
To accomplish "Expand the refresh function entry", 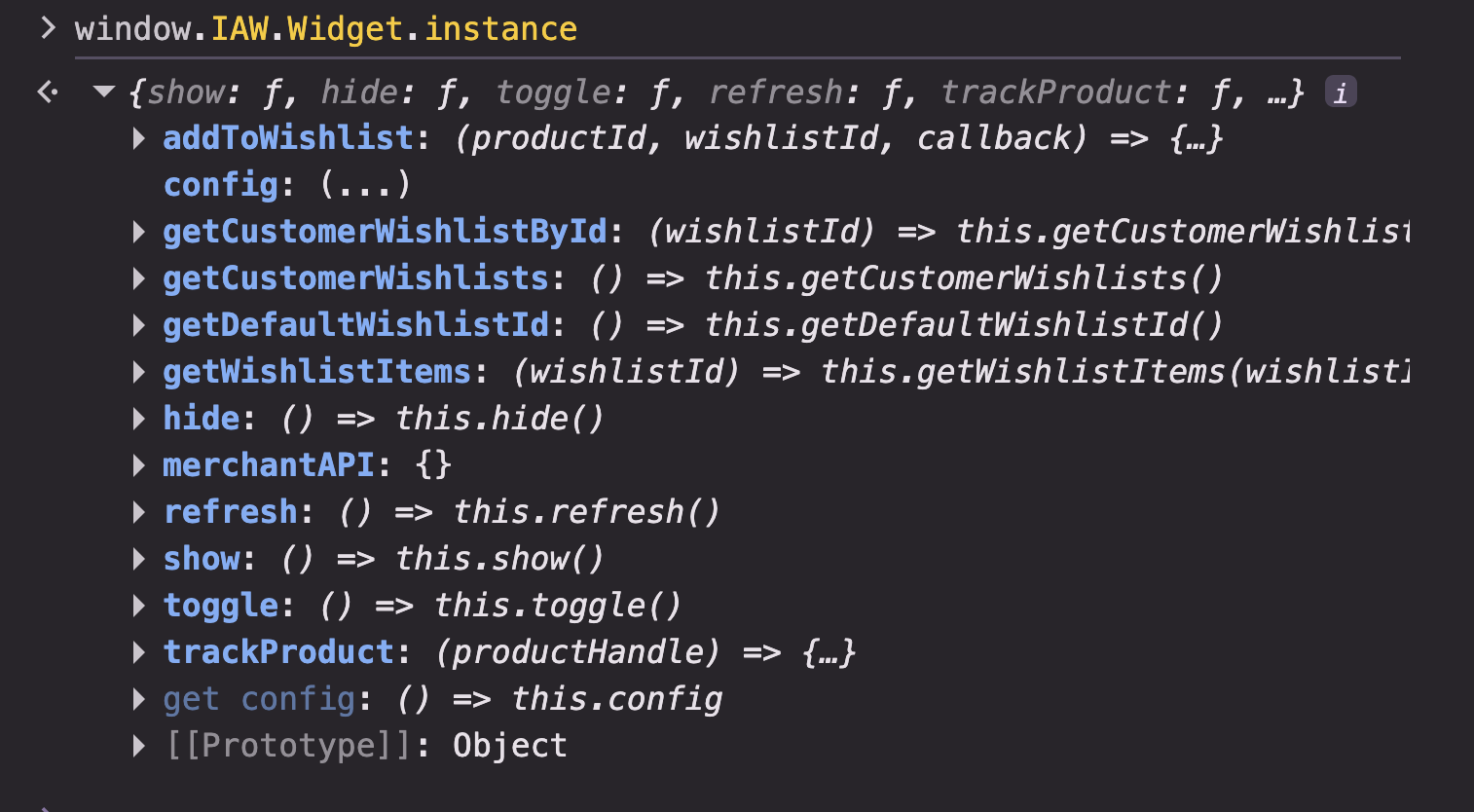I will click(x=139, y=512).
